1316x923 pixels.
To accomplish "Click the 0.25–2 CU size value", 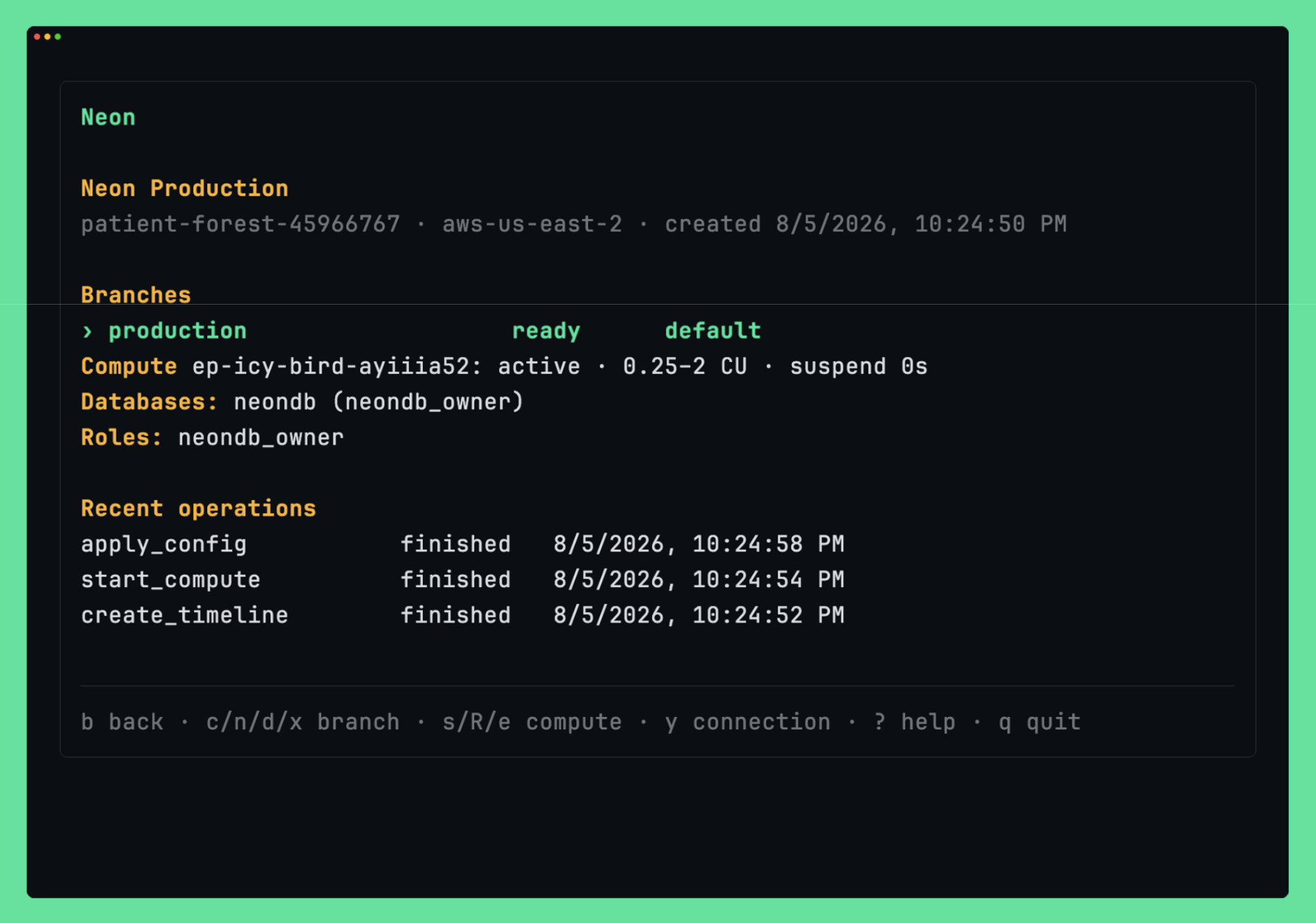I will 685,367.
